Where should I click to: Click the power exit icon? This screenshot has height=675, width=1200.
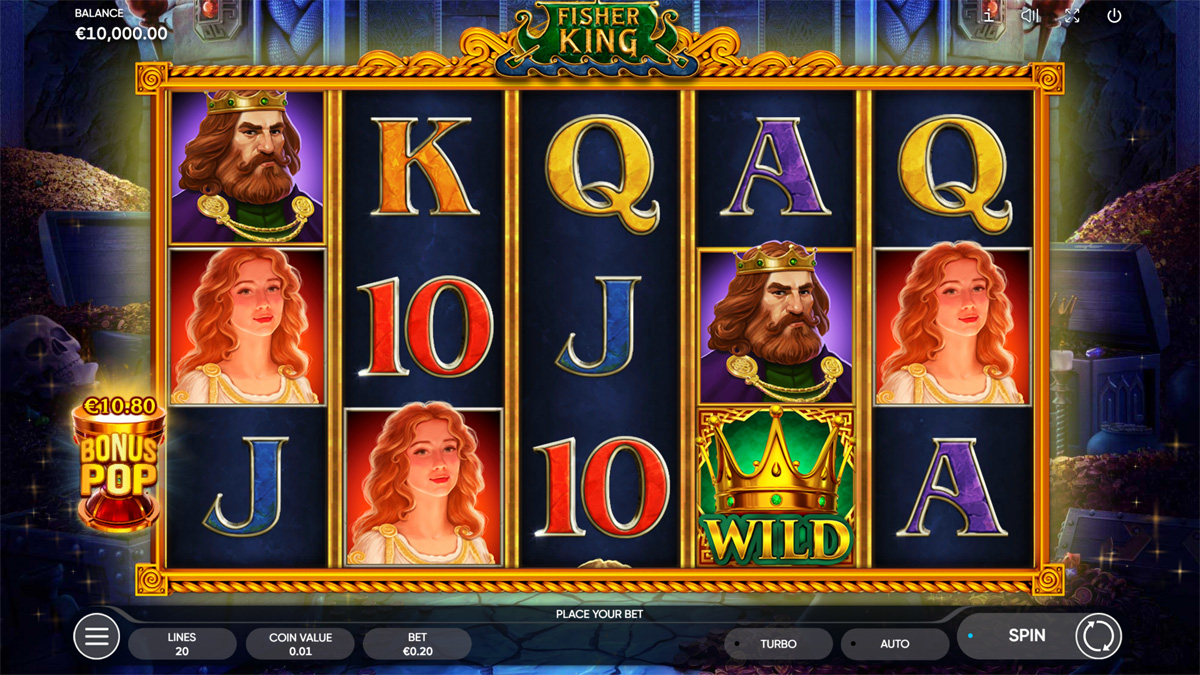1114,15
